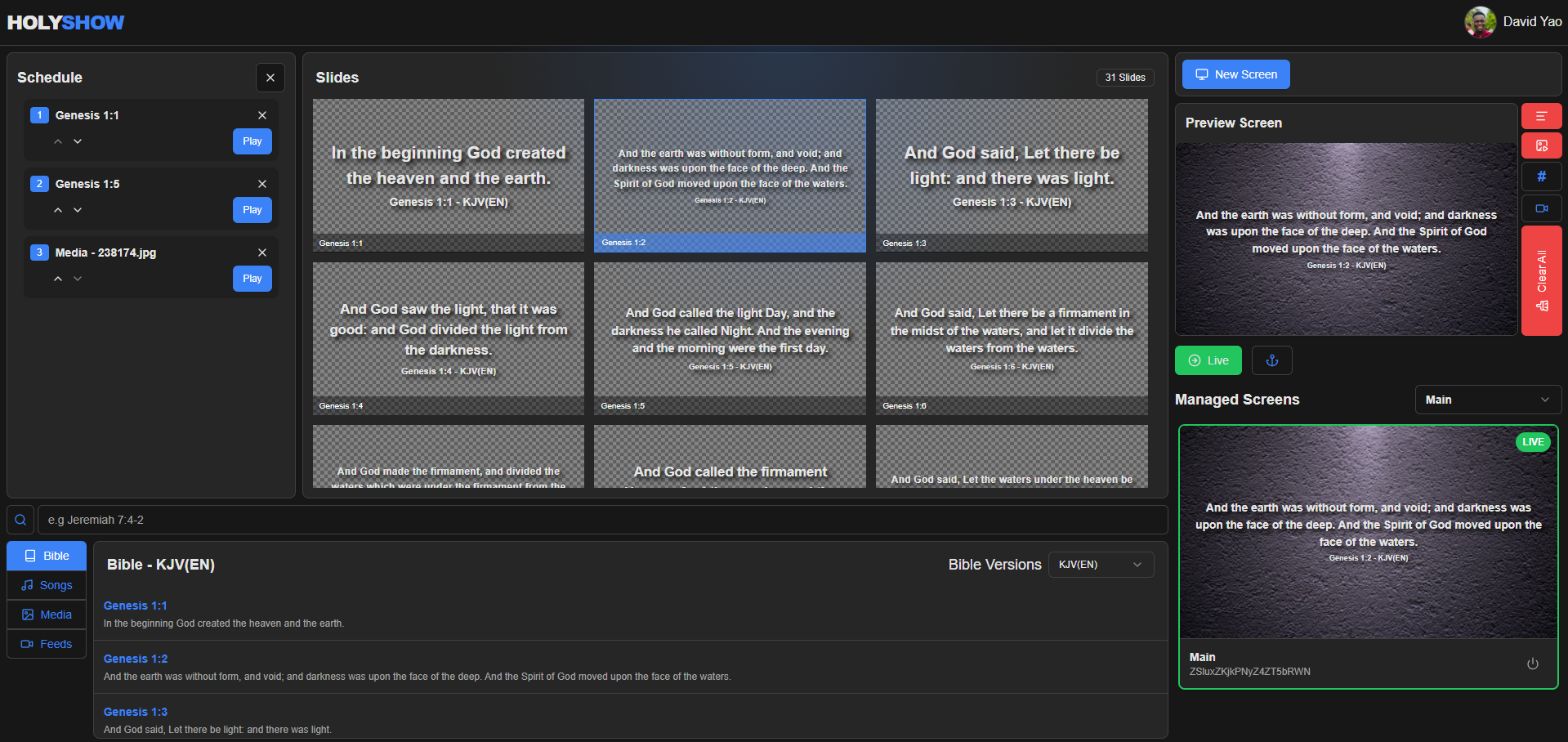Click the power icon on the Main screen card

pyautogui.click(x=1532, y=664)
